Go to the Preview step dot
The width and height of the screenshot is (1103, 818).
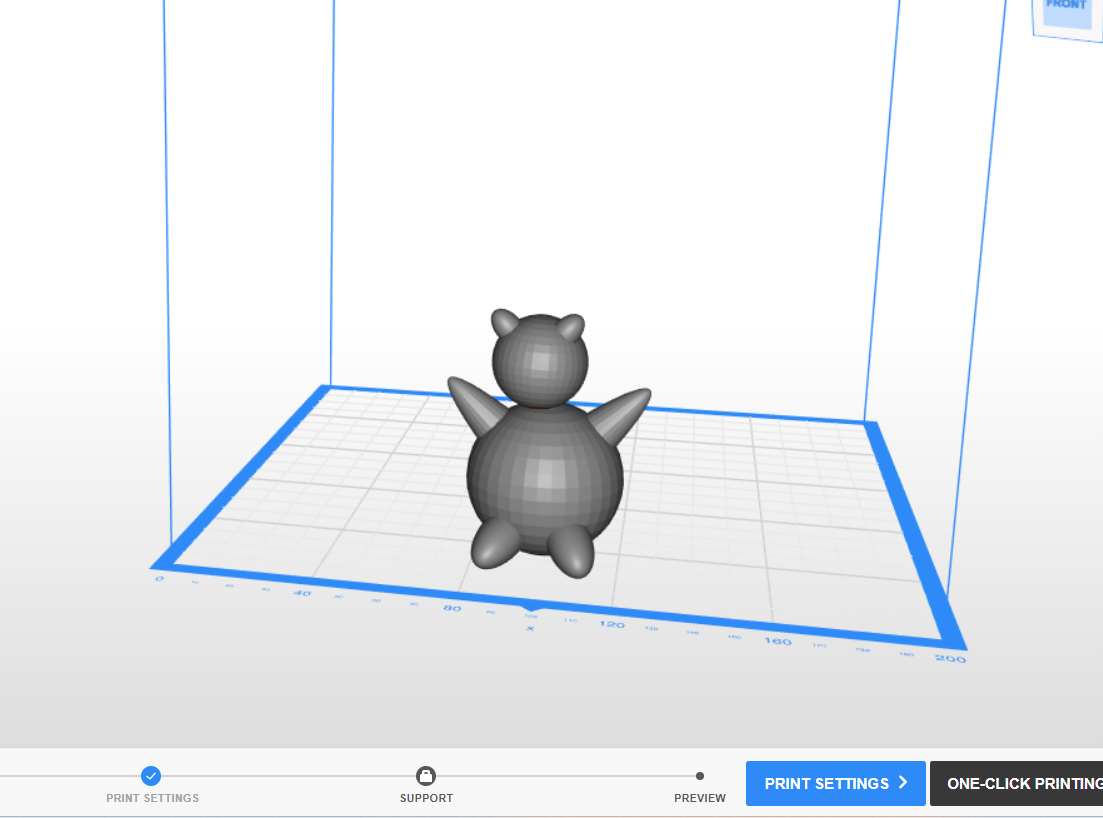tap(699, 776)
